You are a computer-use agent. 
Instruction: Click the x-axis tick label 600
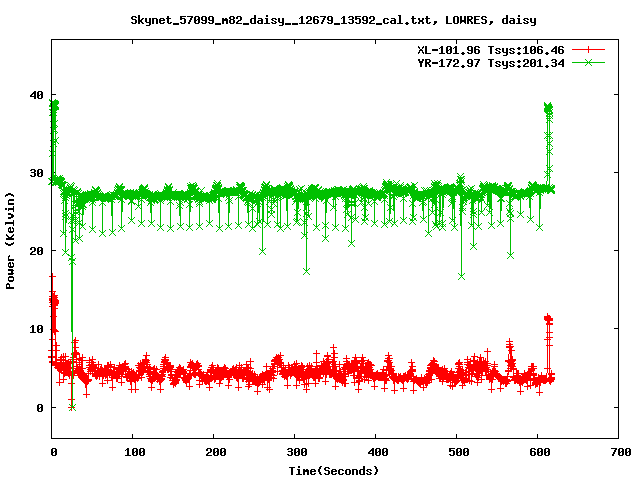click(540, 452)
